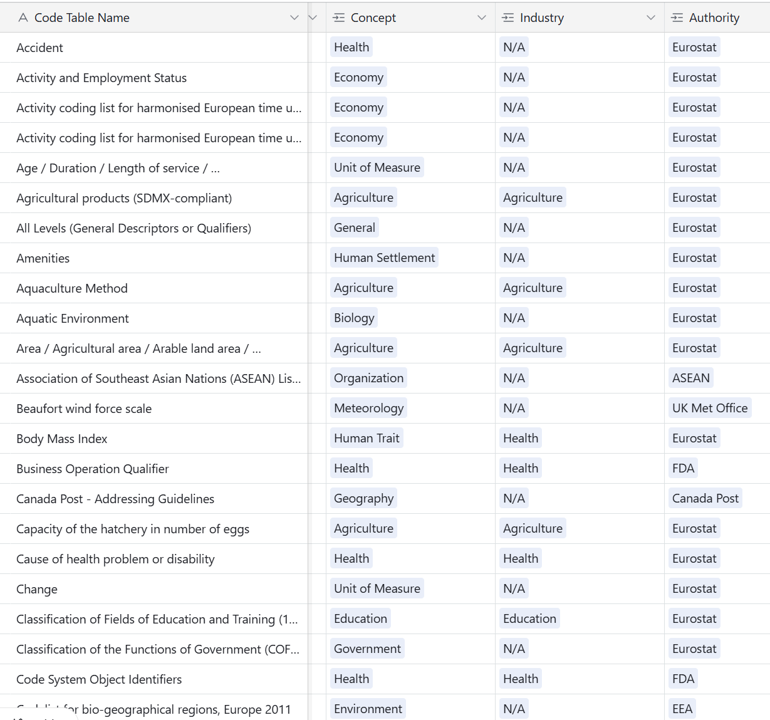Open the Concept column dropdown arrow
The width and height of the screenshot is (770, 720).
482,18
